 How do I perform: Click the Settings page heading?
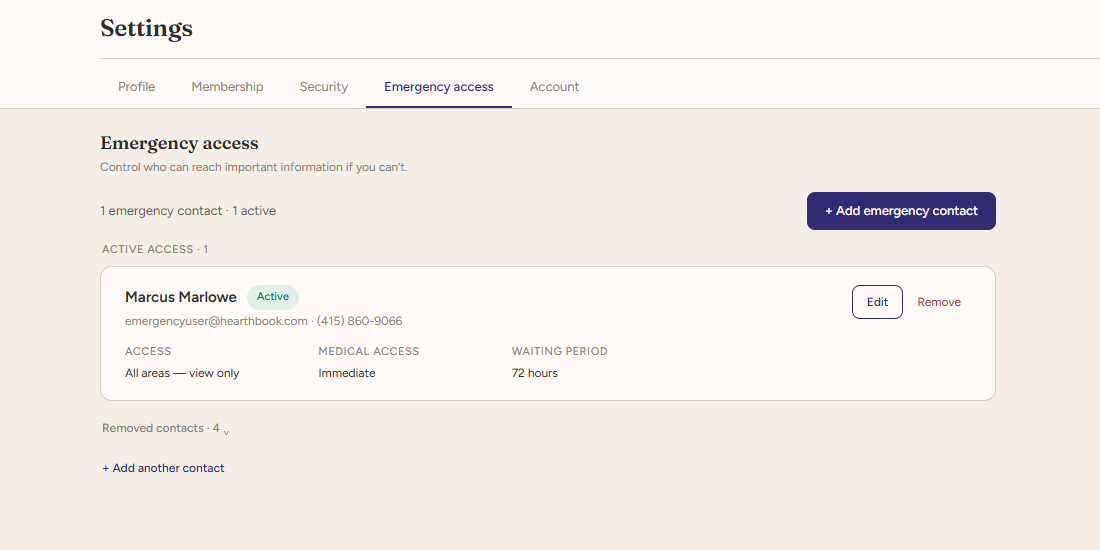coord(147,28)
